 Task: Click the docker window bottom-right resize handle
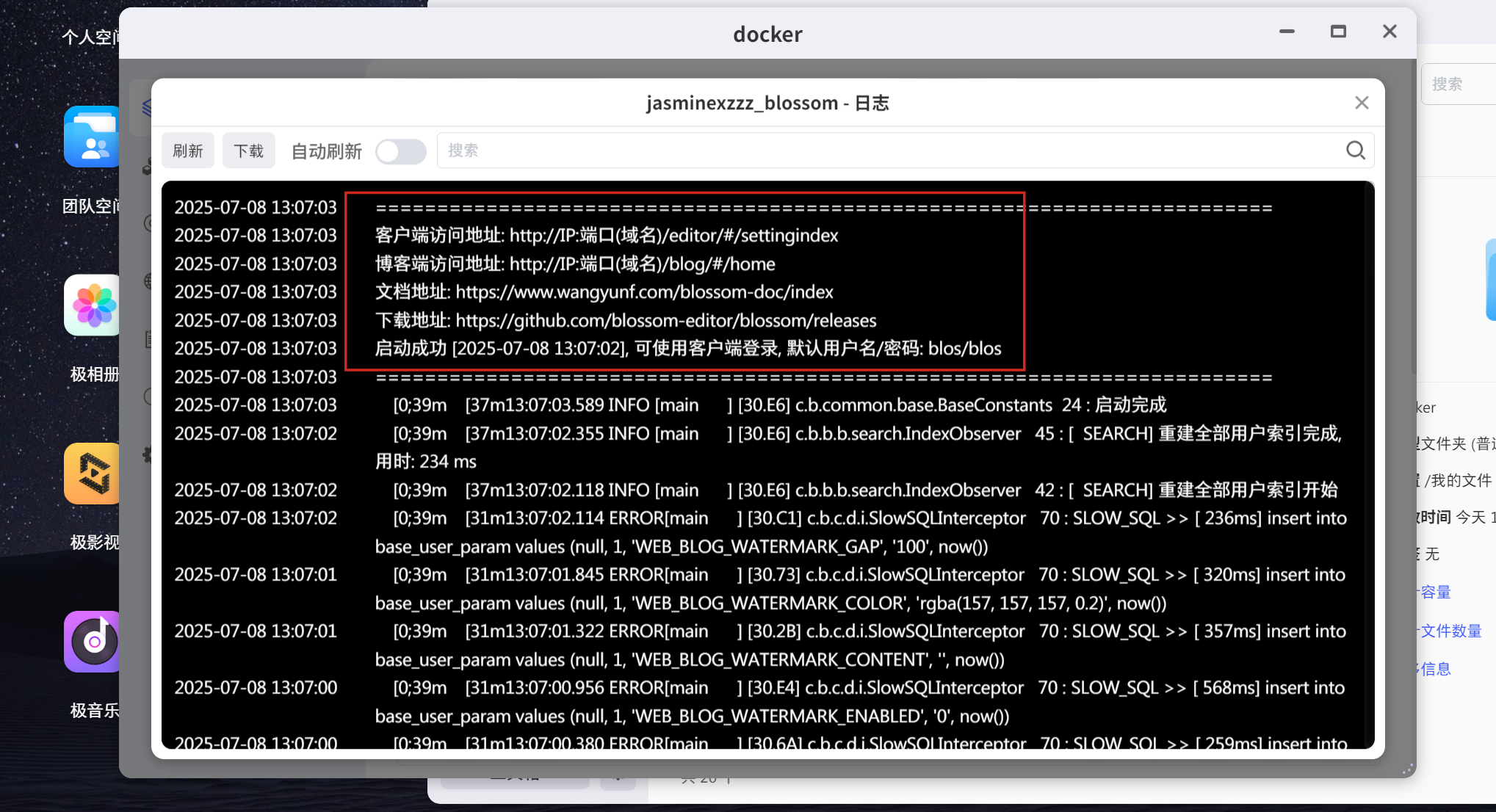point(1407,769)
